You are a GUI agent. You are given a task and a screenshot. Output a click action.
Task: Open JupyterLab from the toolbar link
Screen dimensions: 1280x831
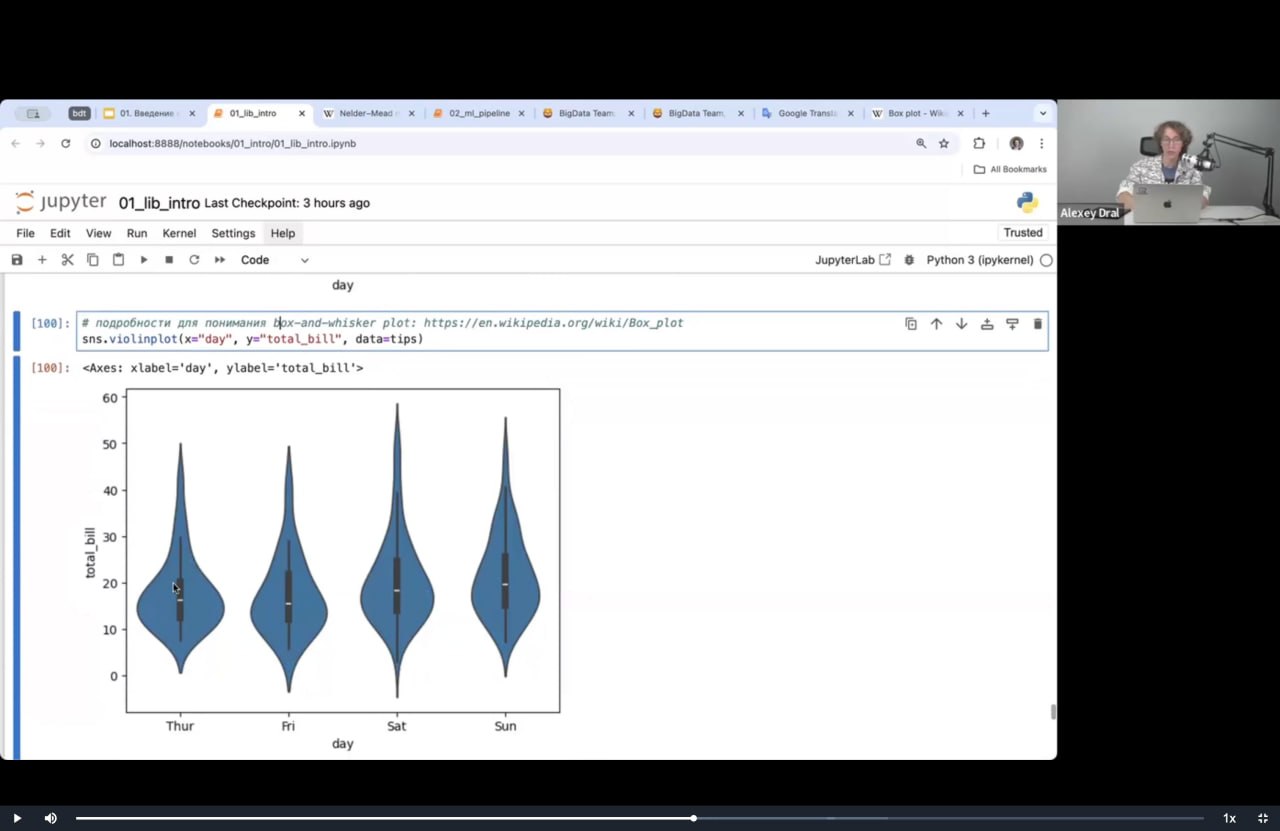(x=853, y=260)
